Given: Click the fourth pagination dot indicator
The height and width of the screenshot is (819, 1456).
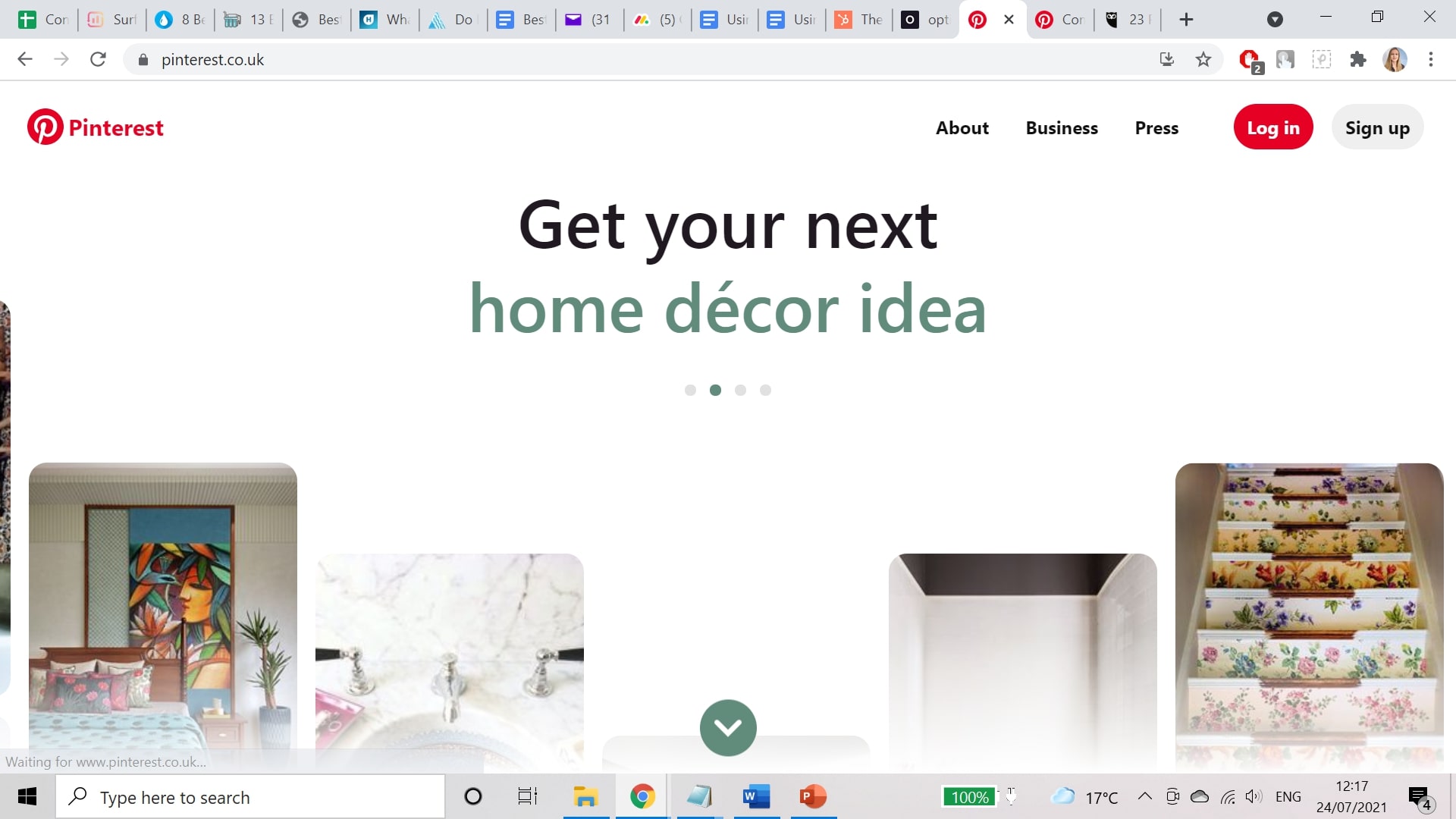Looking at the screenshot, I should [765, 390].
